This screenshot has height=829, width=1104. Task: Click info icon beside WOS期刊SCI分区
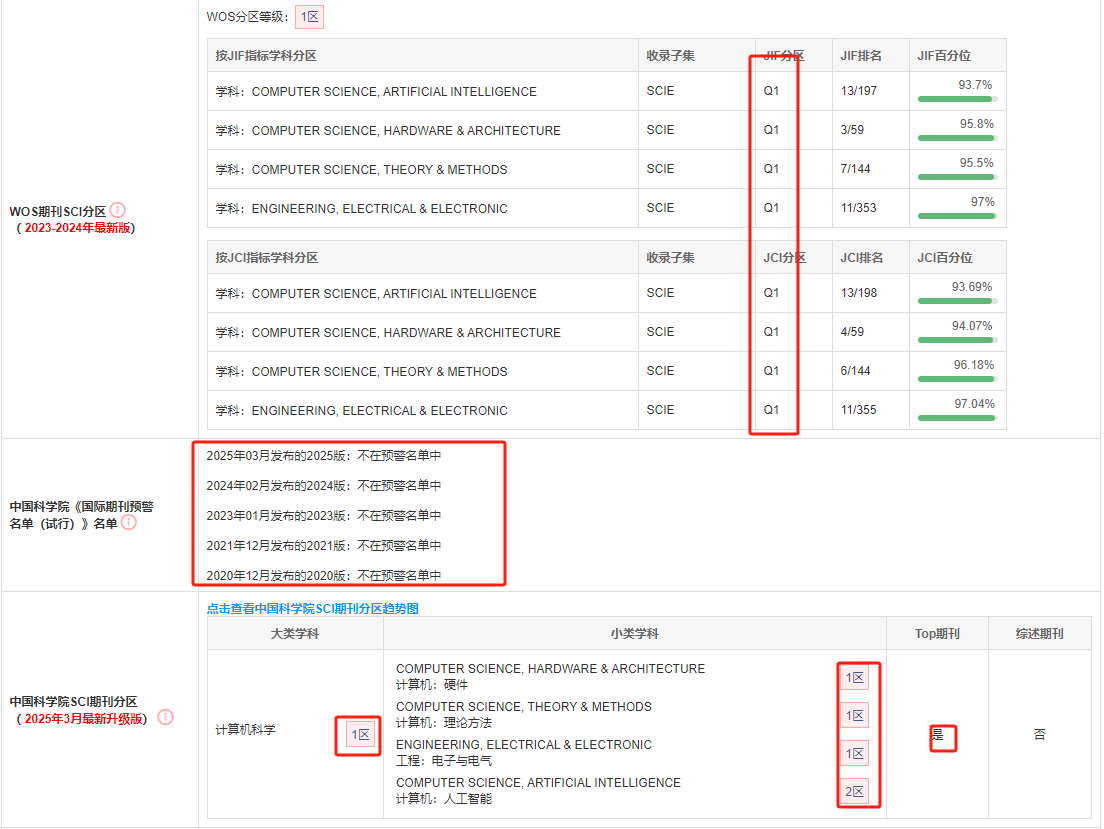click(118, 210)
